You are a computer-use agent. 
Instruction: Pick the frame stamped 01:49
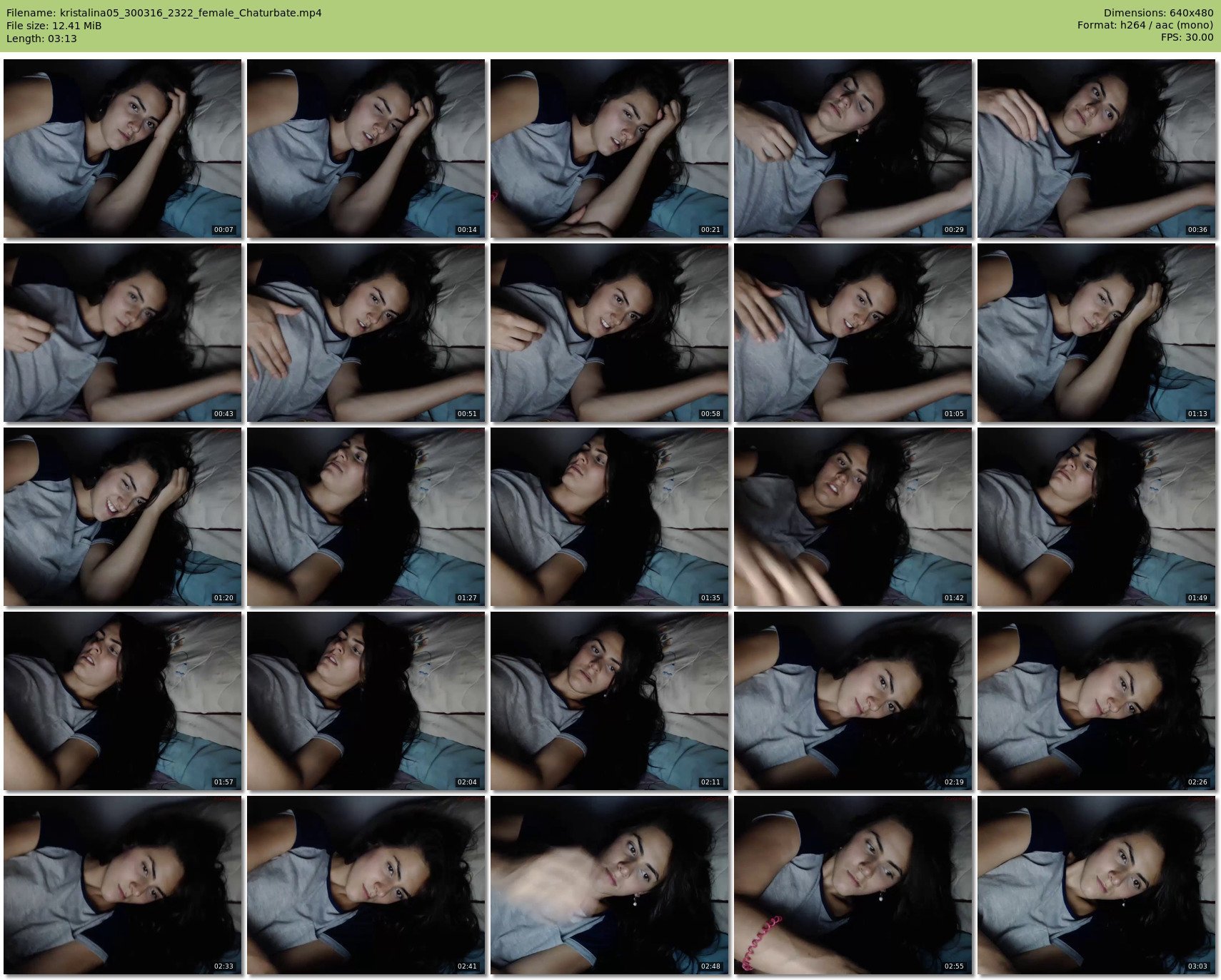[1096, 516]
